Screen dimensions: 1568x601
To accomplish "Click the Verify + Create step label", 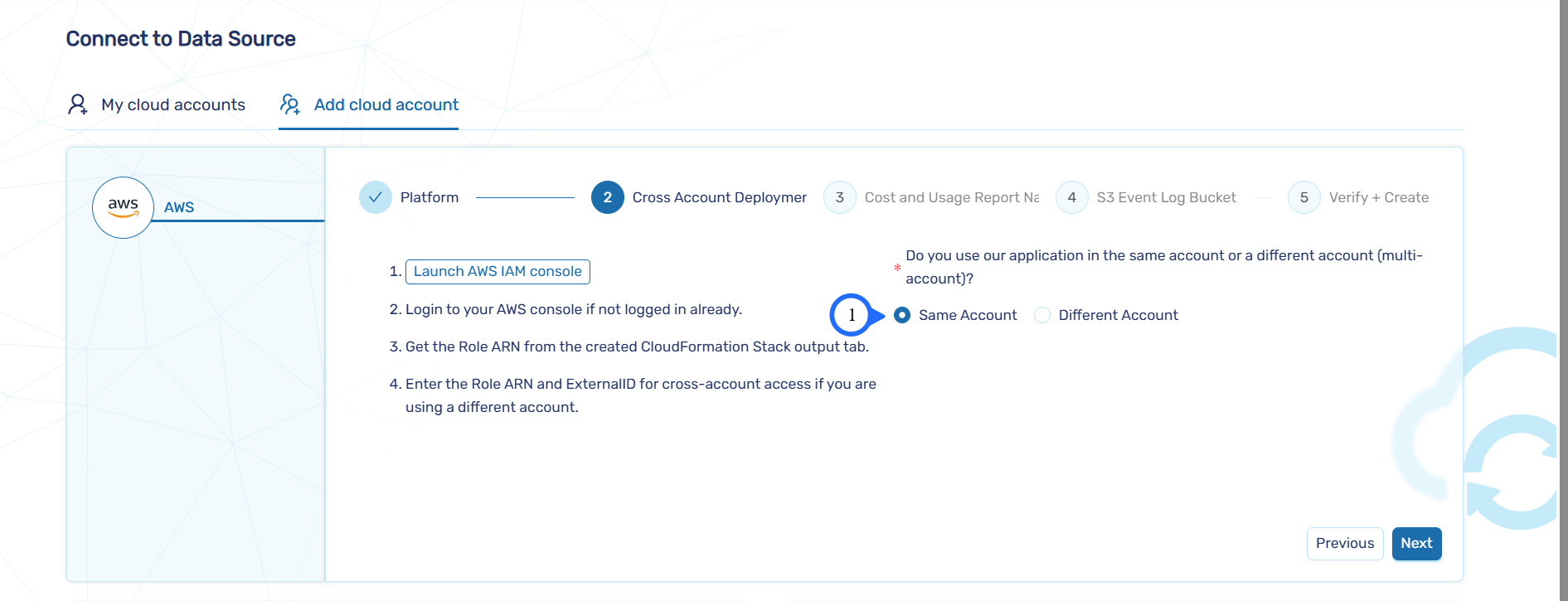I will 1378,197.
